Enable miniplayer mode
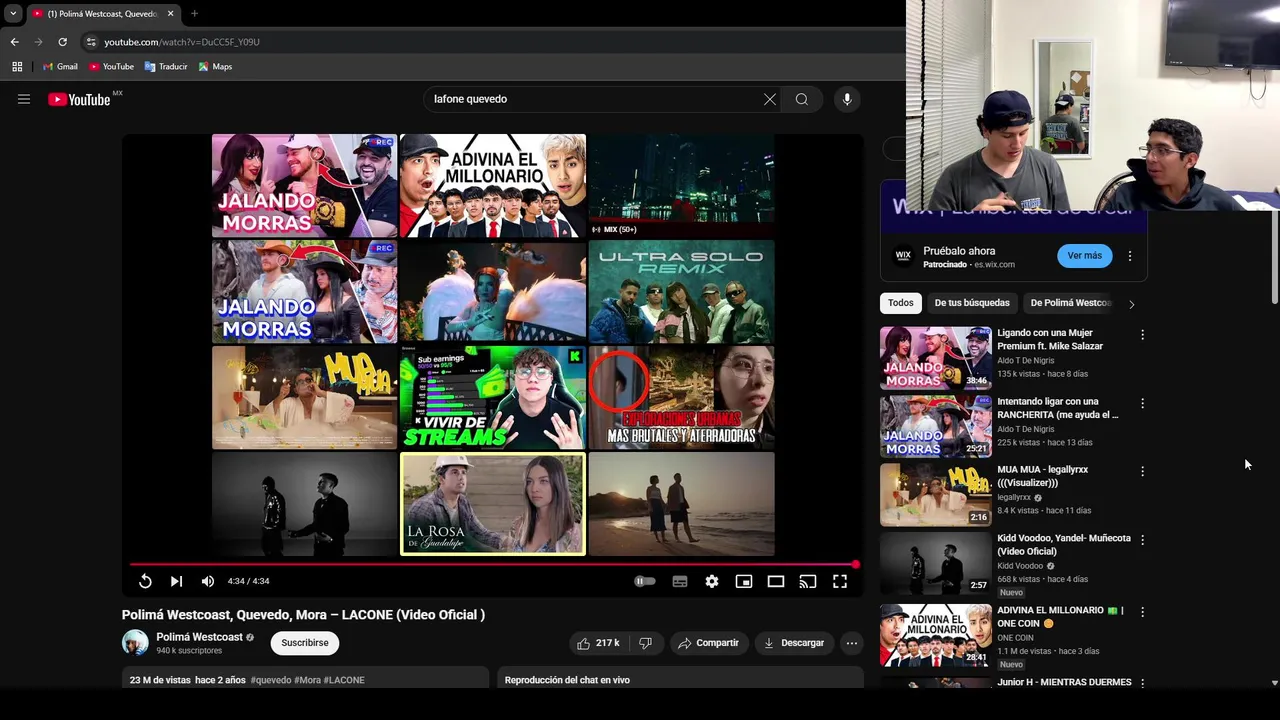The image size is (1280, 720). point(744,581)
